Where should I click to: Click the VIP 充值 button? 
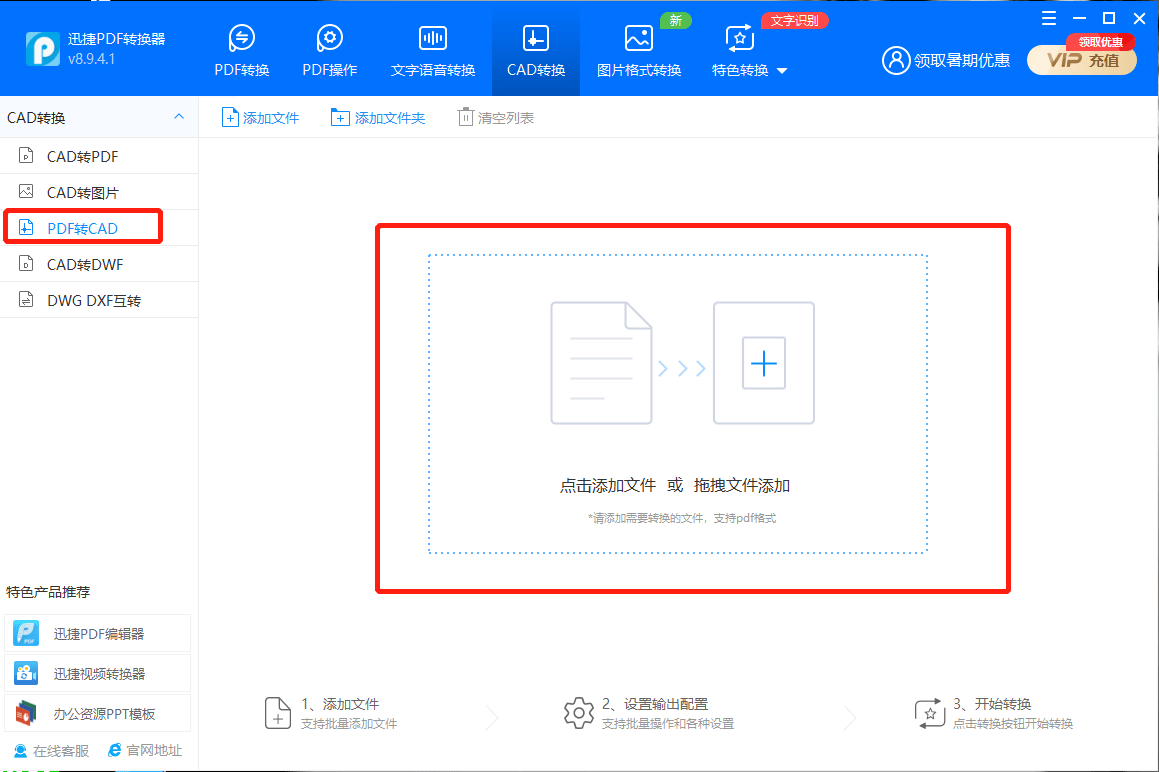(x=1082, y=61)
